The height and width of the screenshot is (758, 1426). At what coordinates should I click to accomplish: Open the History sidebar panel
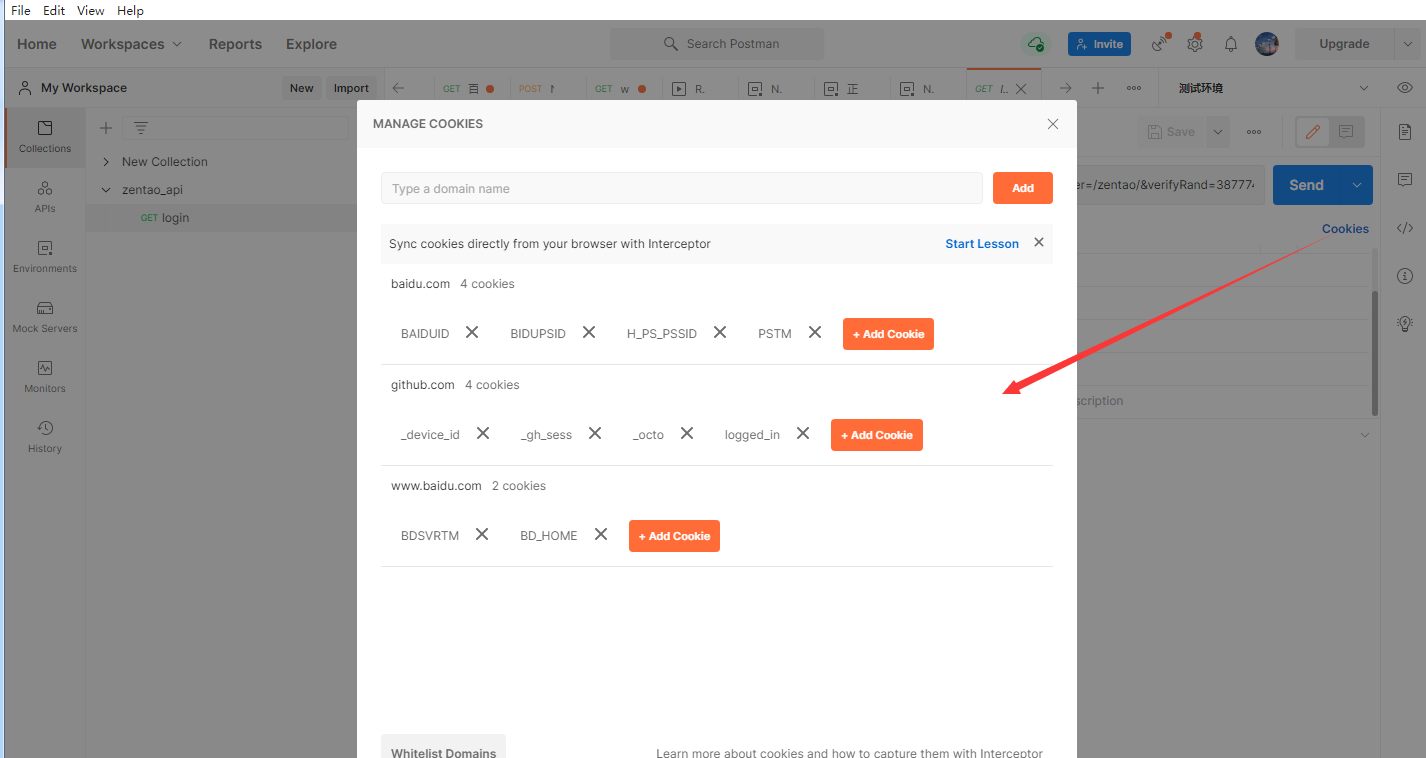click(x=45, y=437)
